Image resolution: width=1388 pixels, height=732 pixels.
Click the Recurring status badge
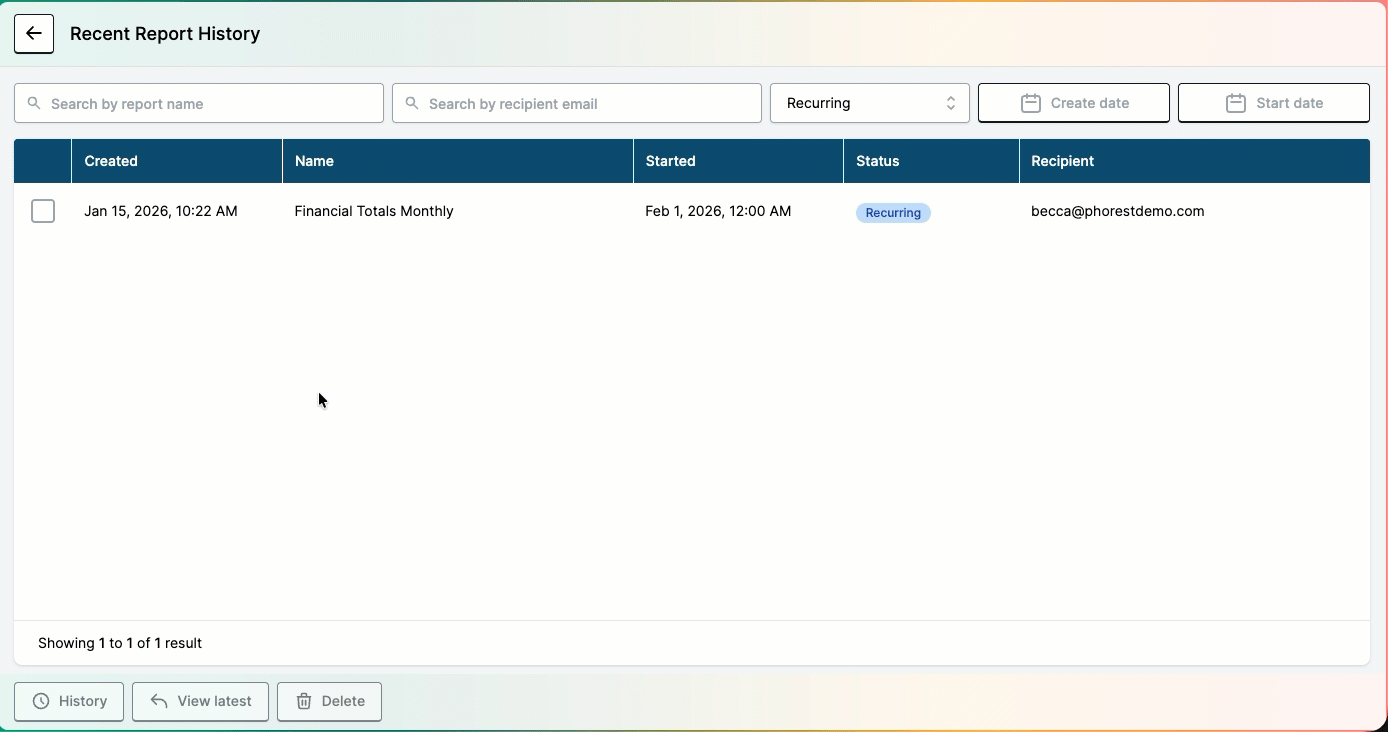coord(893,213)
